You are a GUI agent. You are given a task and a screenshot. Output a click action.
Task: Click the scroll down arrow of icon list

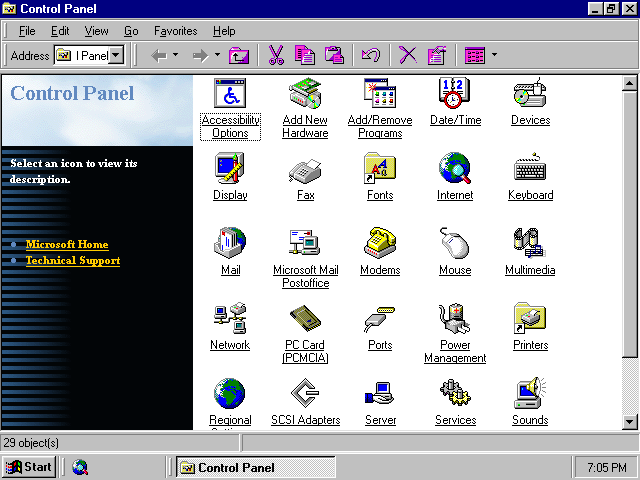point(630,422)
